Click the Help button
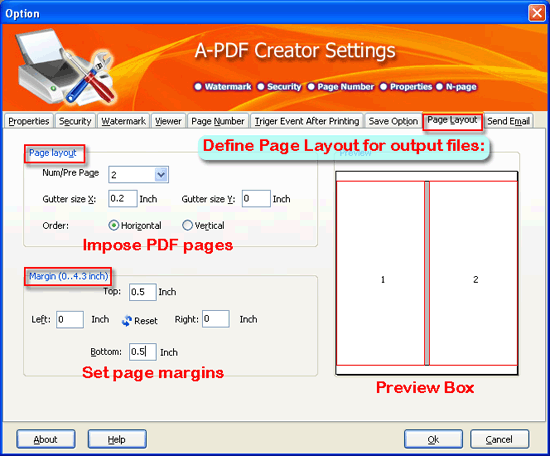Screen dimensions: 550x456 117,439
